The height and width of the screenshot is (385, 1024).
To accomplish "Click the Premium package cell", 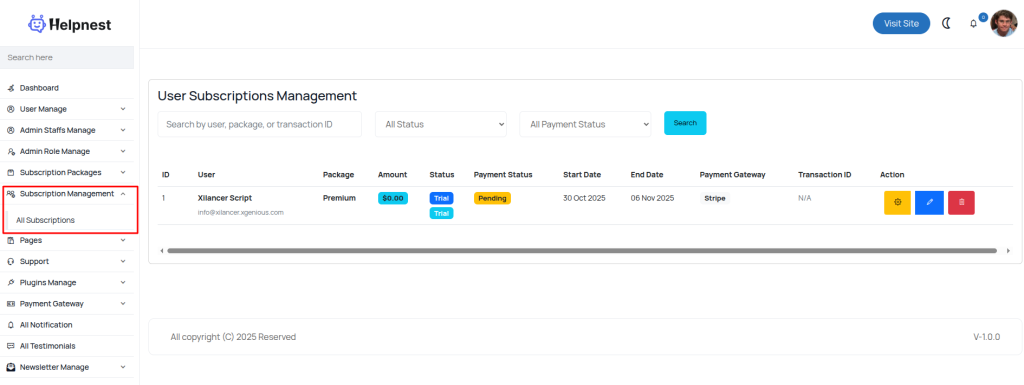I will (340, 198).
